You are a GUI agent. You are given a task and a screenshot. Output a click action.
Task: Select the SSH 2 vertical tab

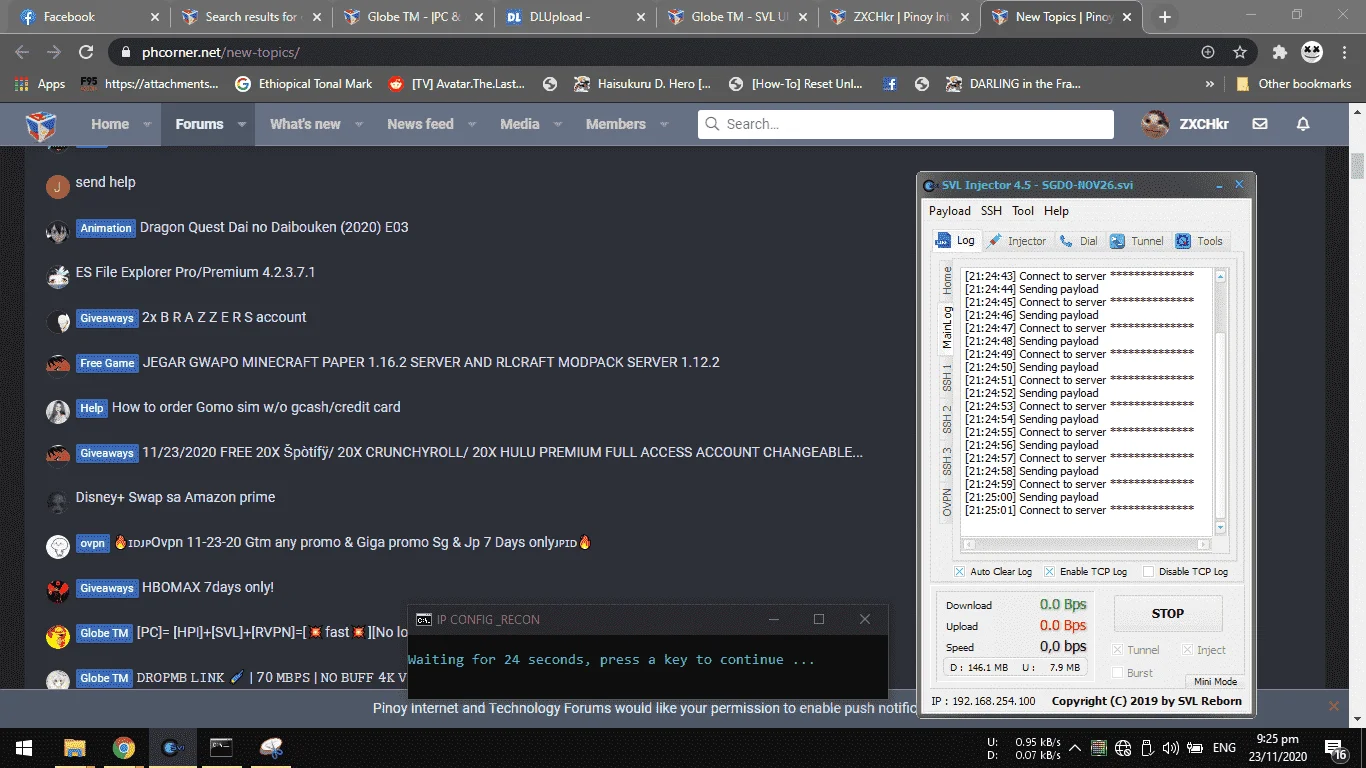[x=947, y=419]
